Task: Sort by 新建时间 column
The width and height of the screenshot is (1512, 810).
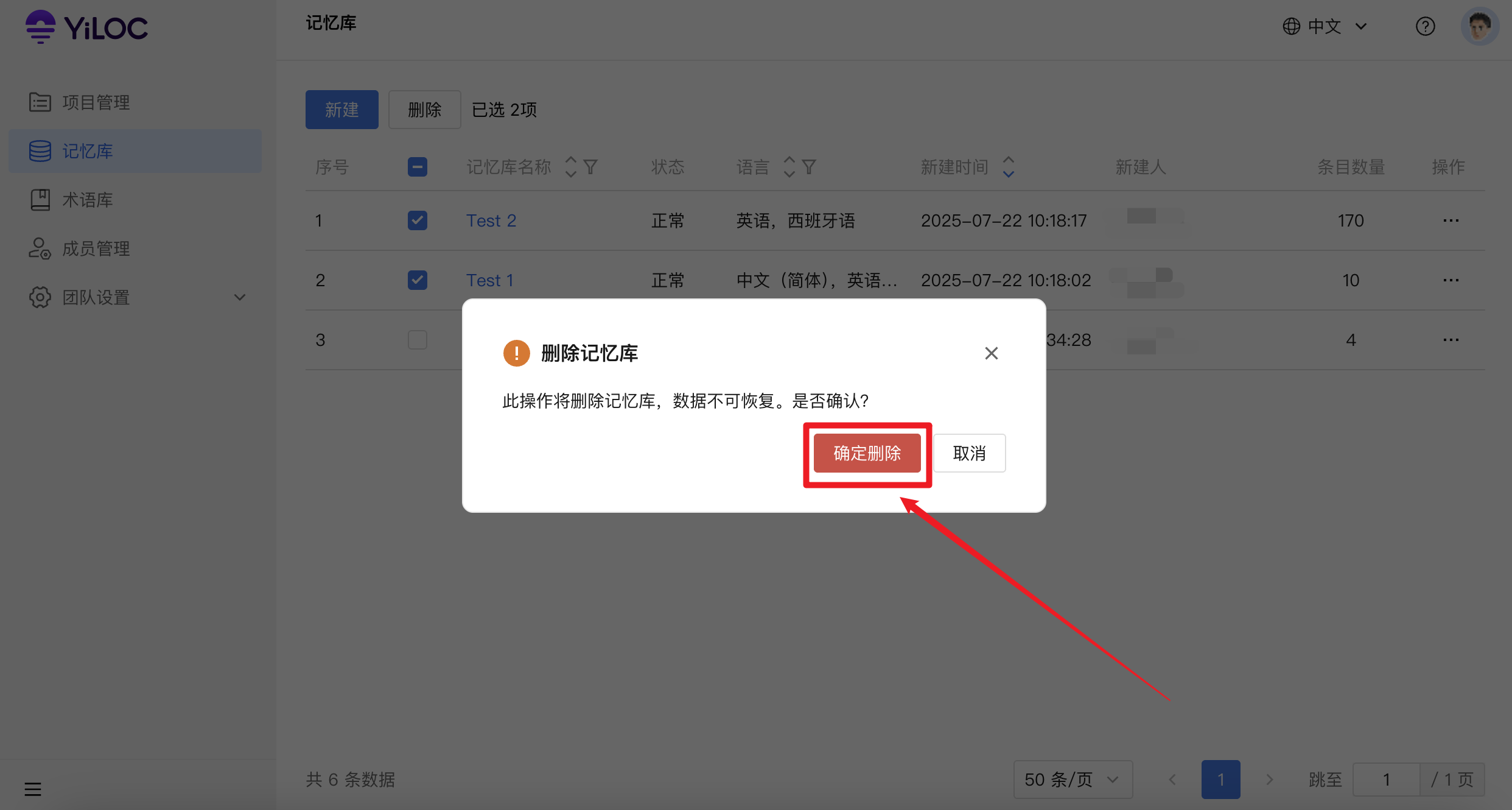Action: [x=1009, y=167]
